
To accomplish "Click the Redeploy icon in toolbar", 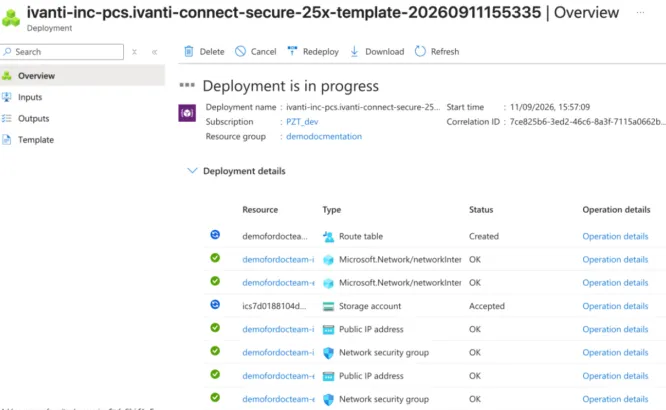I will (292, 51).
